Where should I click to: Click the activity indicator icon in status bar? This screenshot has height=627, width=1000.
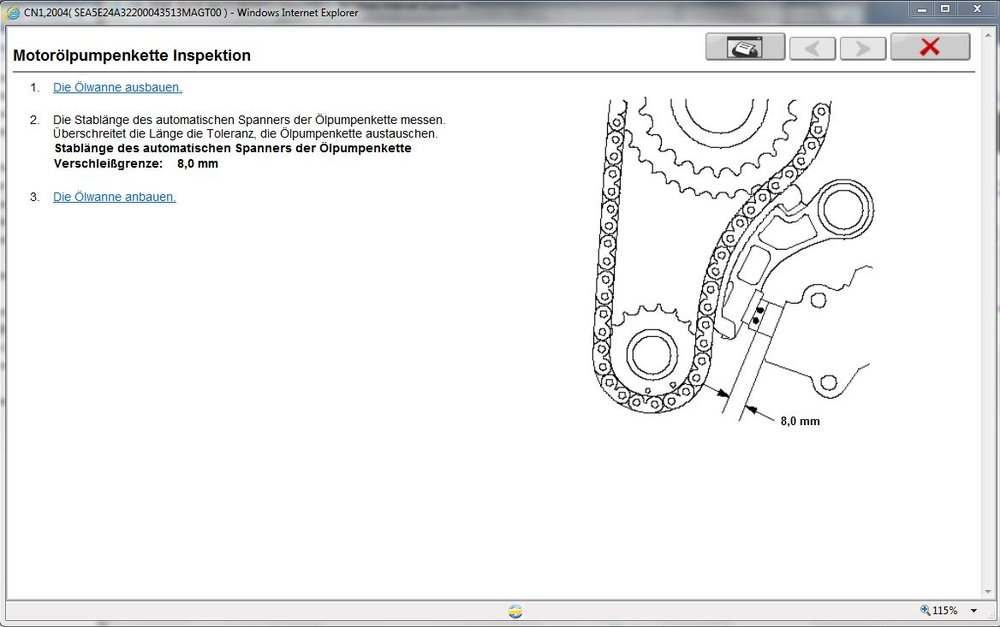[514, 610]
